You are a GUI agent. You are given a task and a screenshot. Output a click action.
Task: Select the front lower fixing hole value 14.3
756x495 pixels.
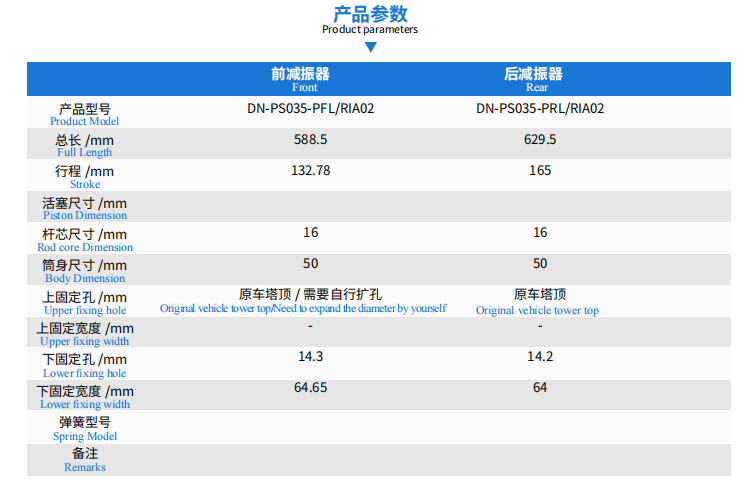point(310,356)
